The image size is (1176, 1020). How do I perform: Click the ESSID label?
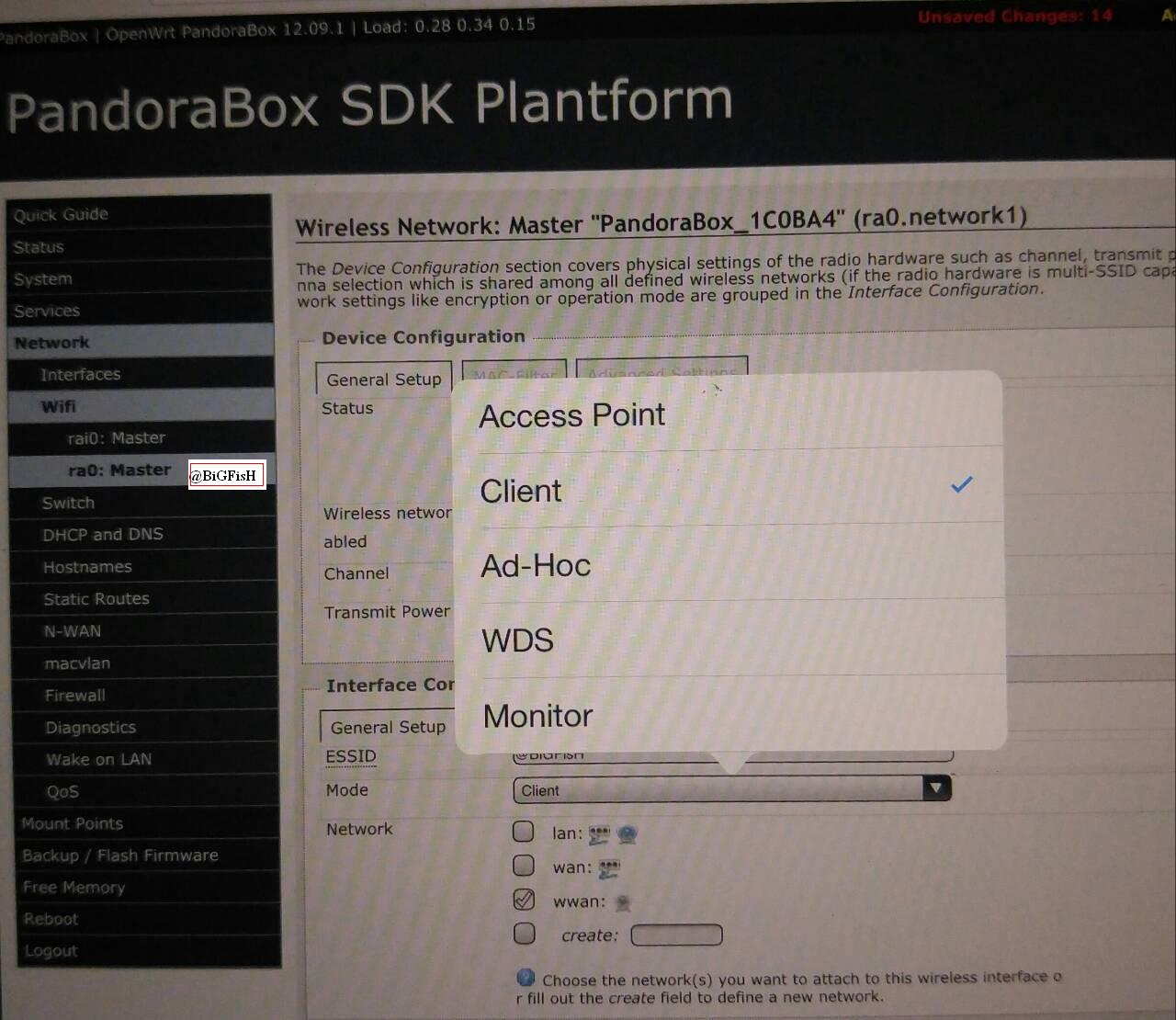click(x=351, y=756)
